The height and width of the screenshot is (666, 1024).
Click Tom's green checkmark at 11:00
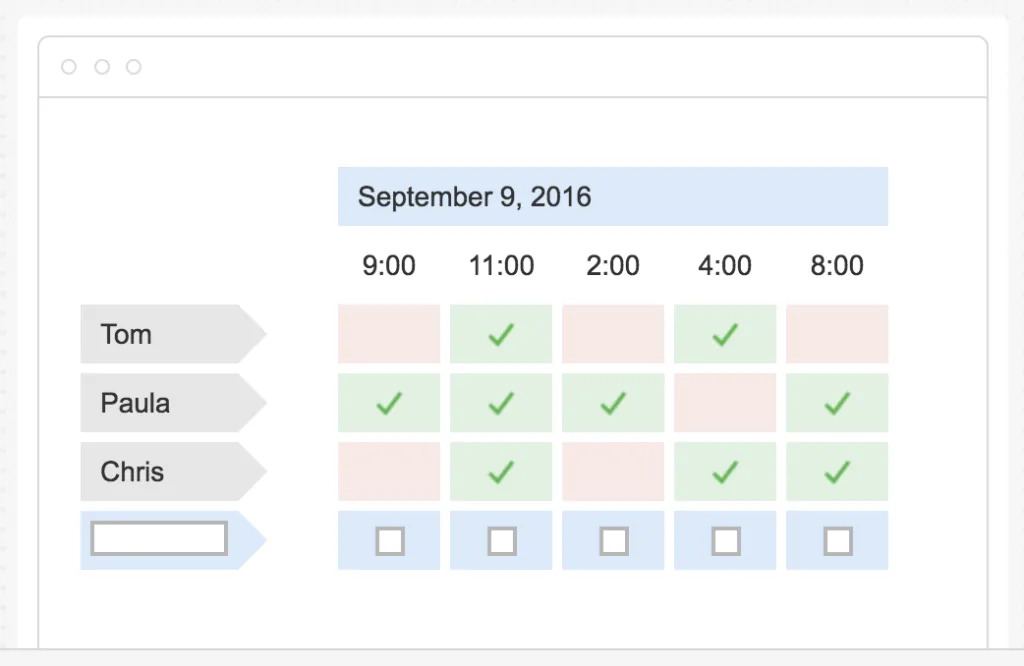point(501,334)
